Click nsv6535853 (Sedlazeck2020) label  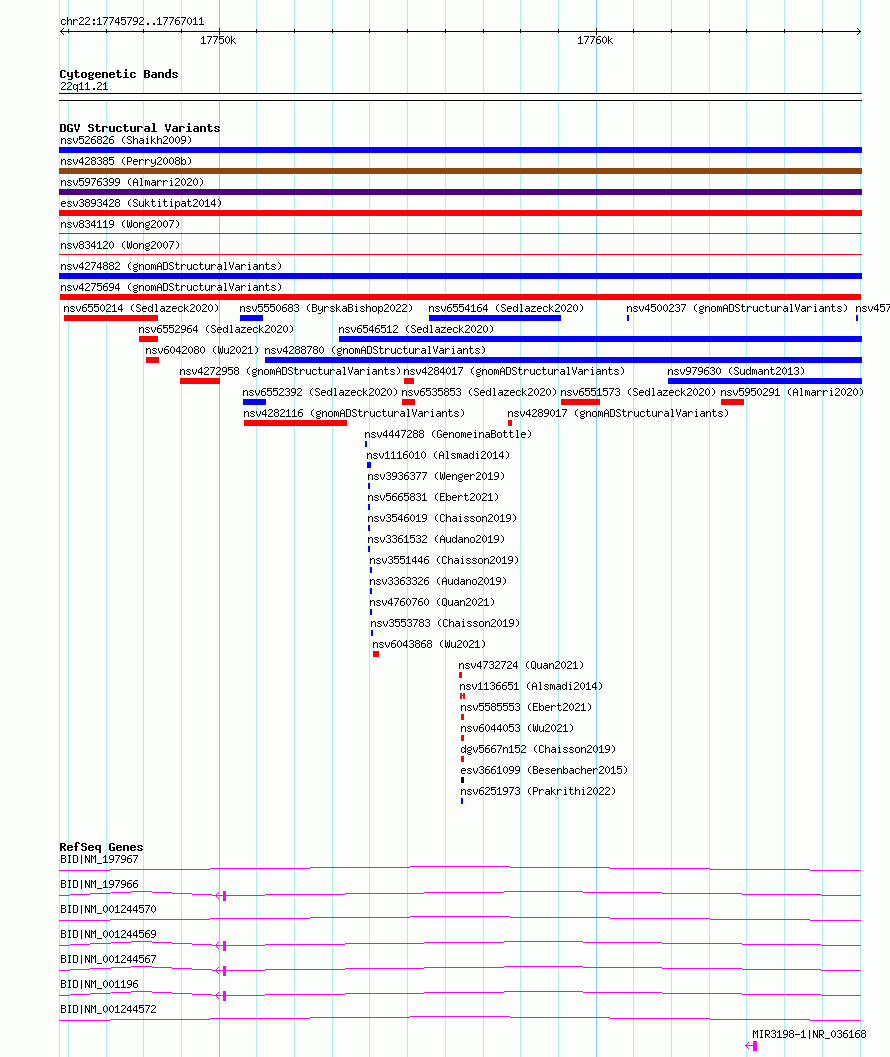(479, 392)
